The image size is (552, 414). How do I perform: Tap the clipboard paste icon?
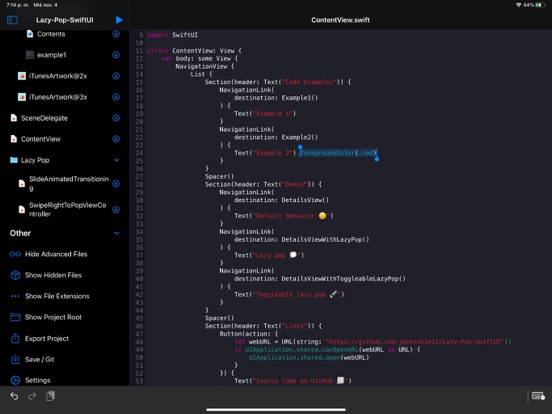[x=50, y=396]
